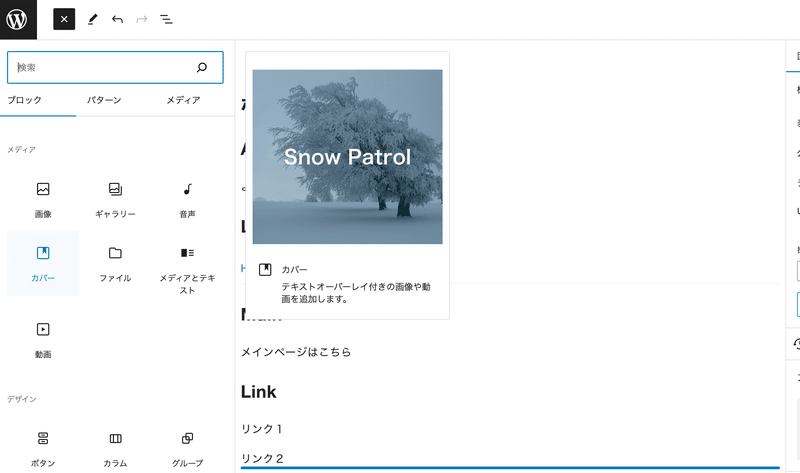Click the Snow Patrol cover preview image
The image size is (800, 473).
[x=347, y=157]
